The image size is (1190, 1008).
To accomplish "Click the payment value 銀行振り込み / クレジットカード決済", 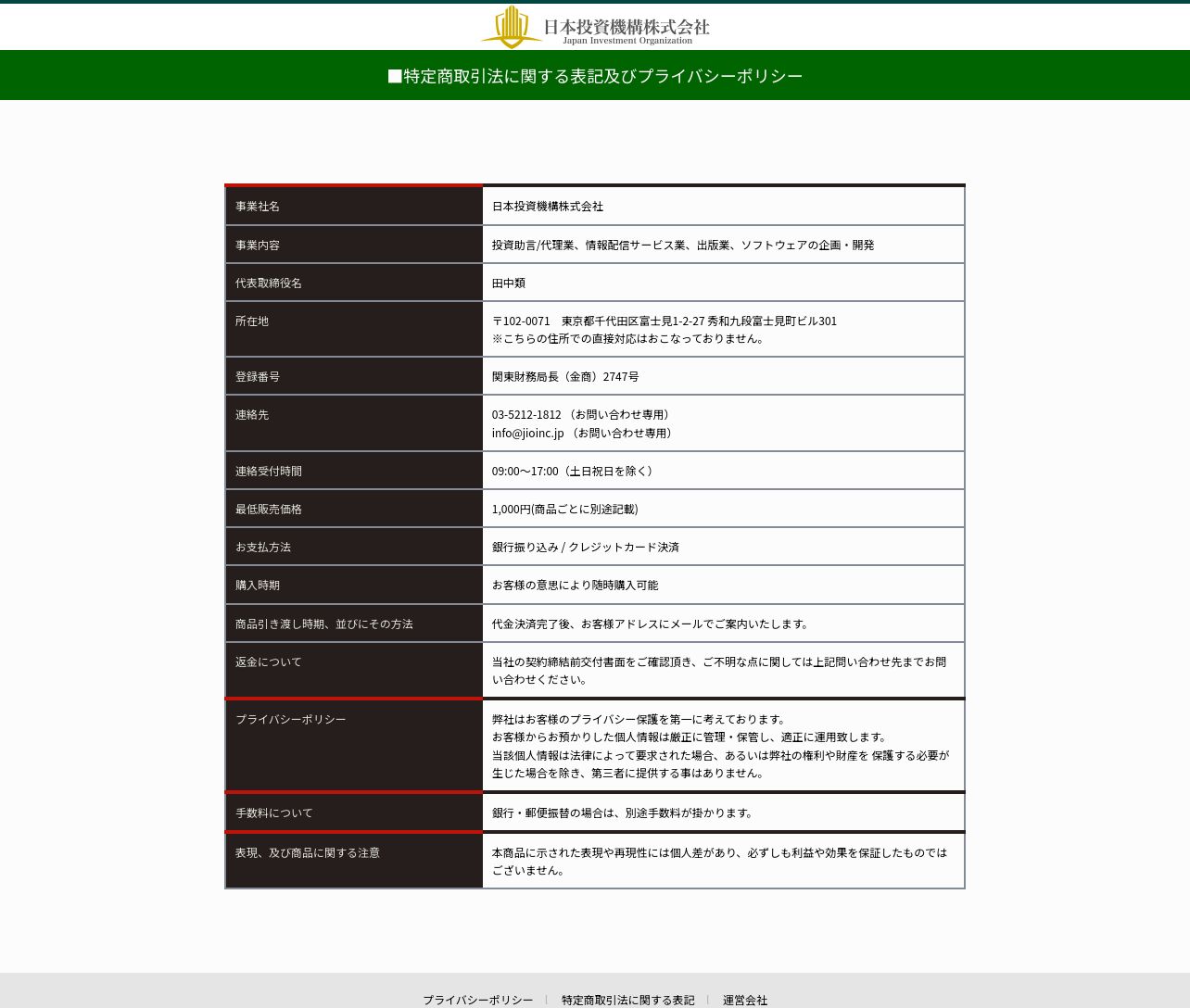I will click(586, 548).
